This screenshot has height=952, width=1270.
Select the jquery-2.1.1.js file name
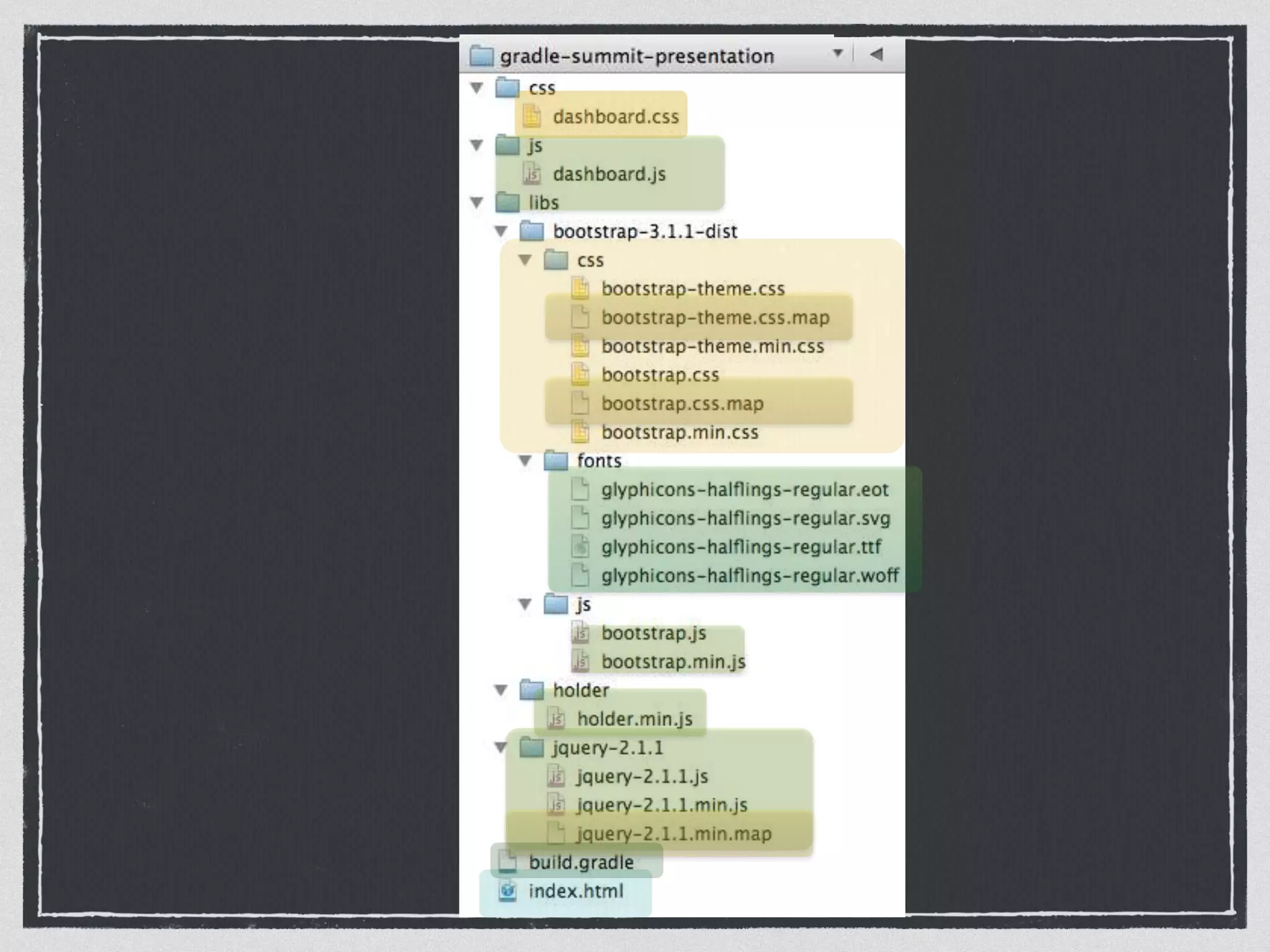click(x=642, y=776)
